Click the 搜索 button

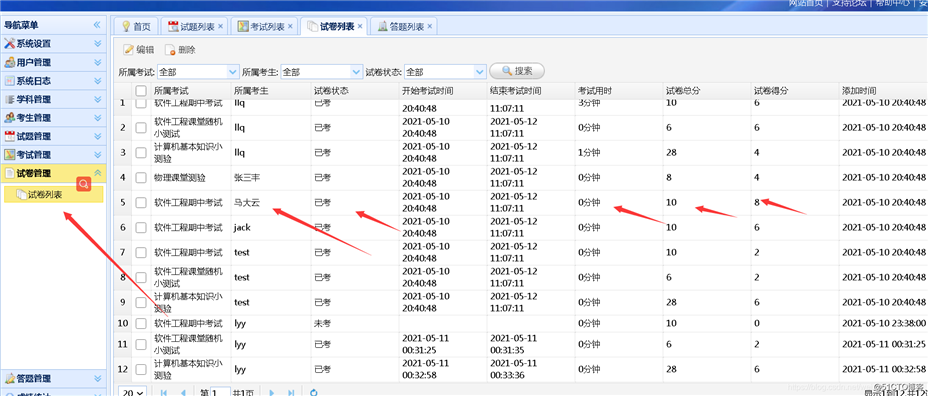pyautogui.click(x=517, y=71)
